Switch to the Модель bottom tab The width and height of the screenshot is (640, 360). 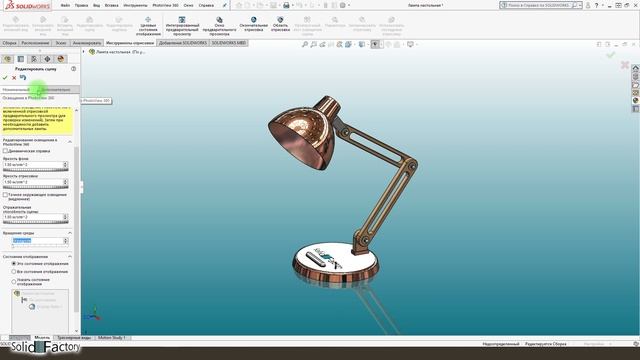click(x=42, y=338)
